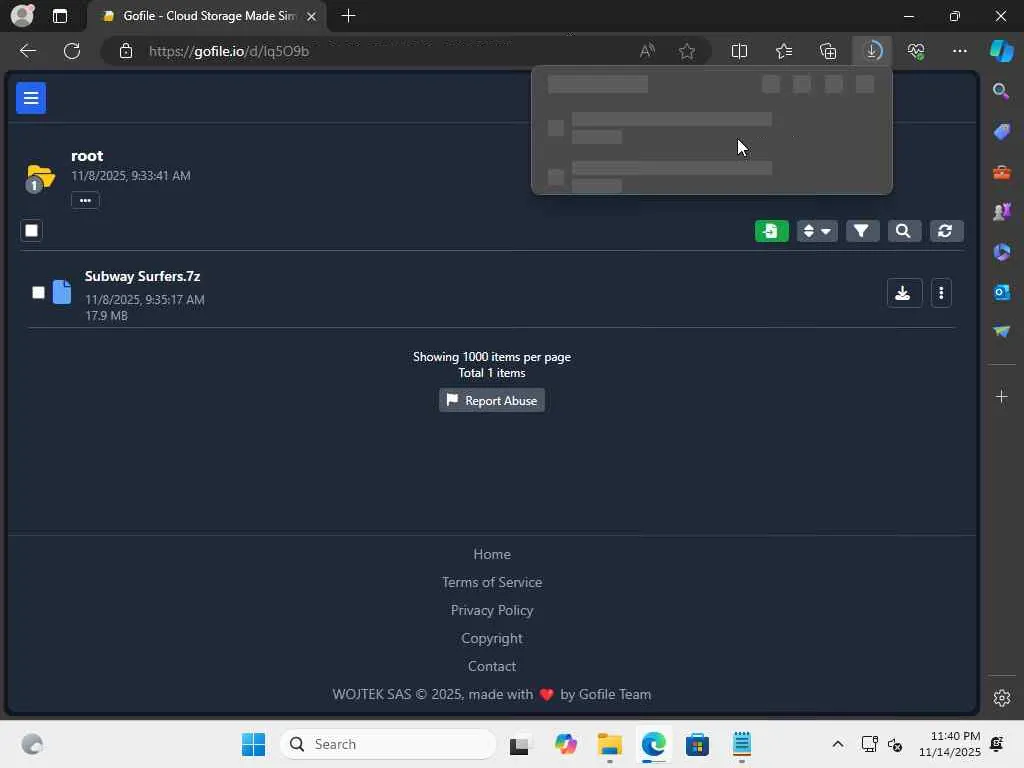Open Edge Settings and more menu
The height and width of the screenshot is (768, 1024).
point(959,51)
